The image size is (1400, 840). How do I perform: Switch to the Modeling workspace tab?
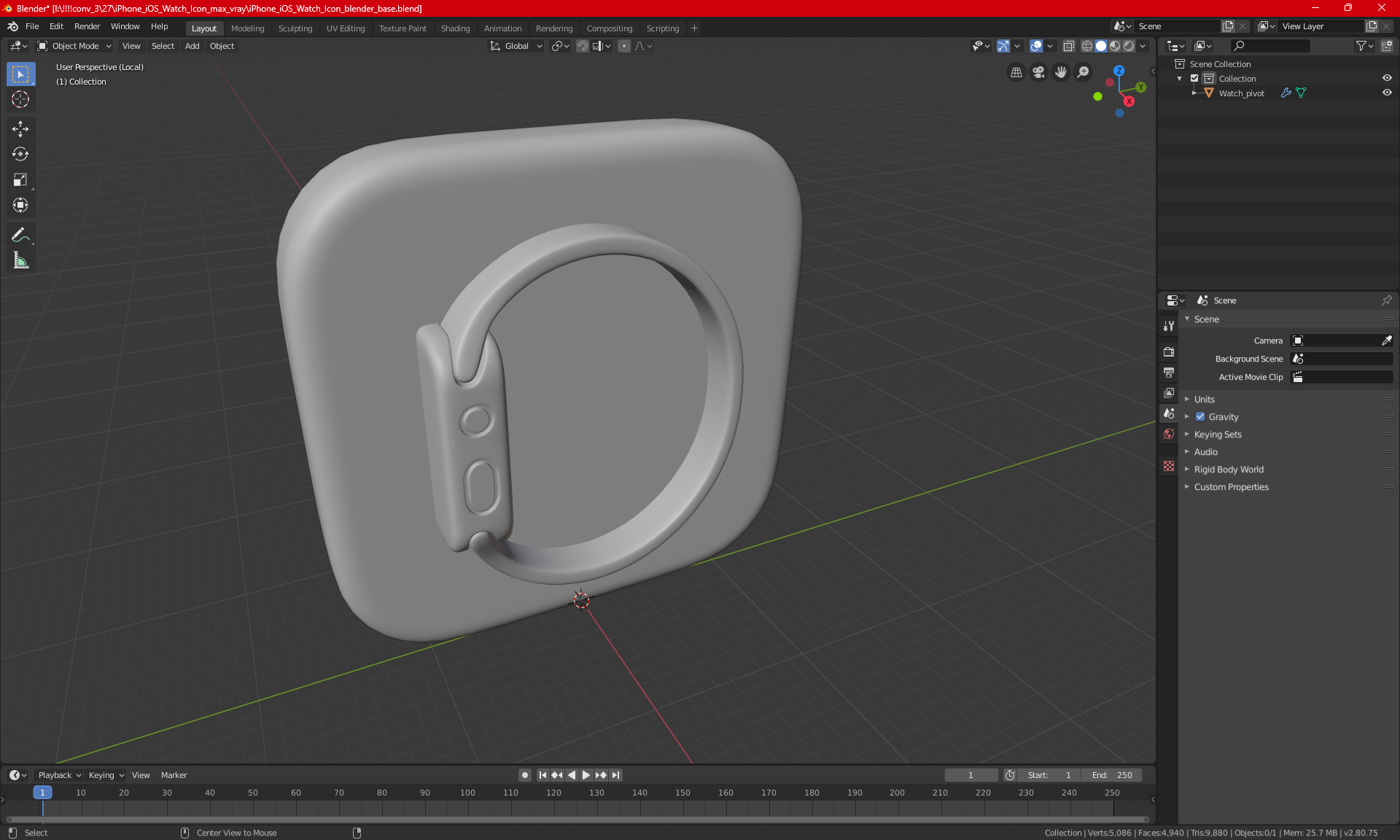point(247,28)
